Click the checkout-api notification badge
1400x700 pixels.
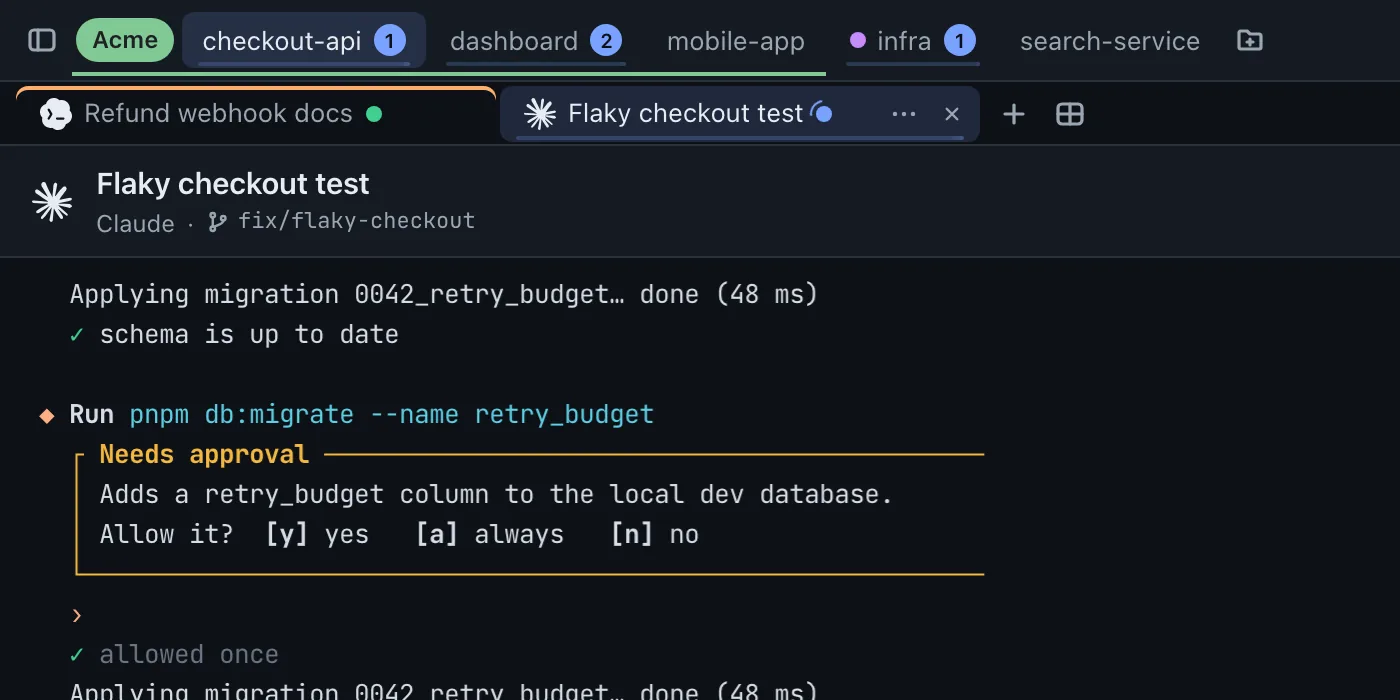[x=390, y=41]
